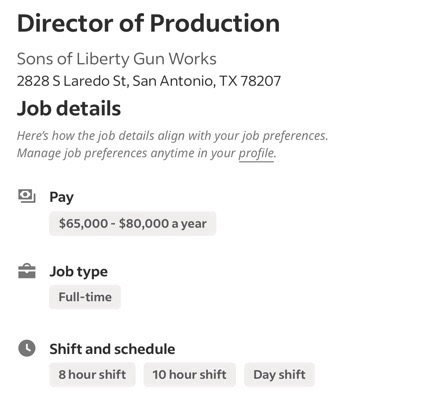Click the San Antonio, TX 78207 text
Image resolution: width=440 pixels, height=407 pixels.
[207, 81]
